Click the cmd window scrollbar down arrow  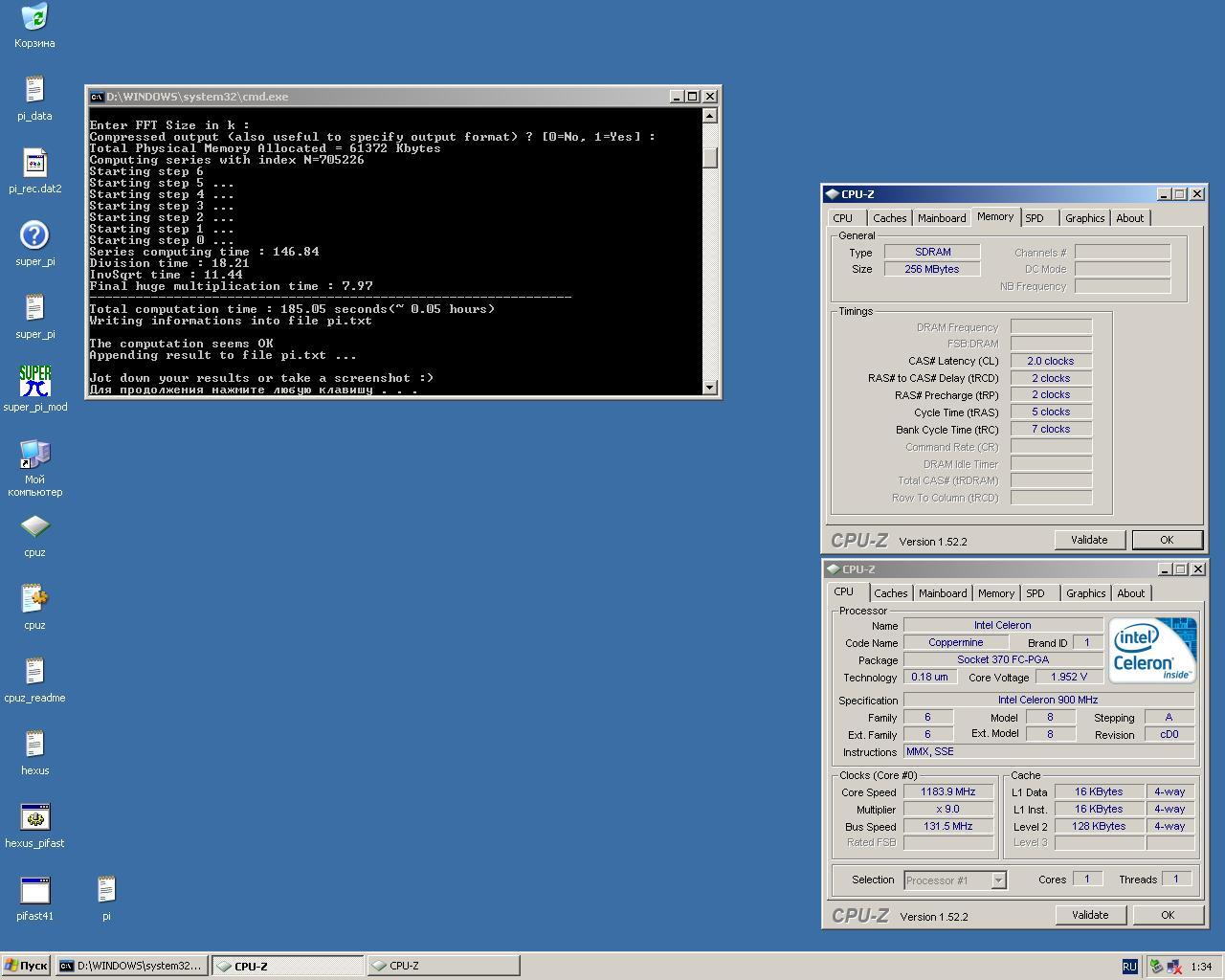pyautogui.click(x=710, y=388)
